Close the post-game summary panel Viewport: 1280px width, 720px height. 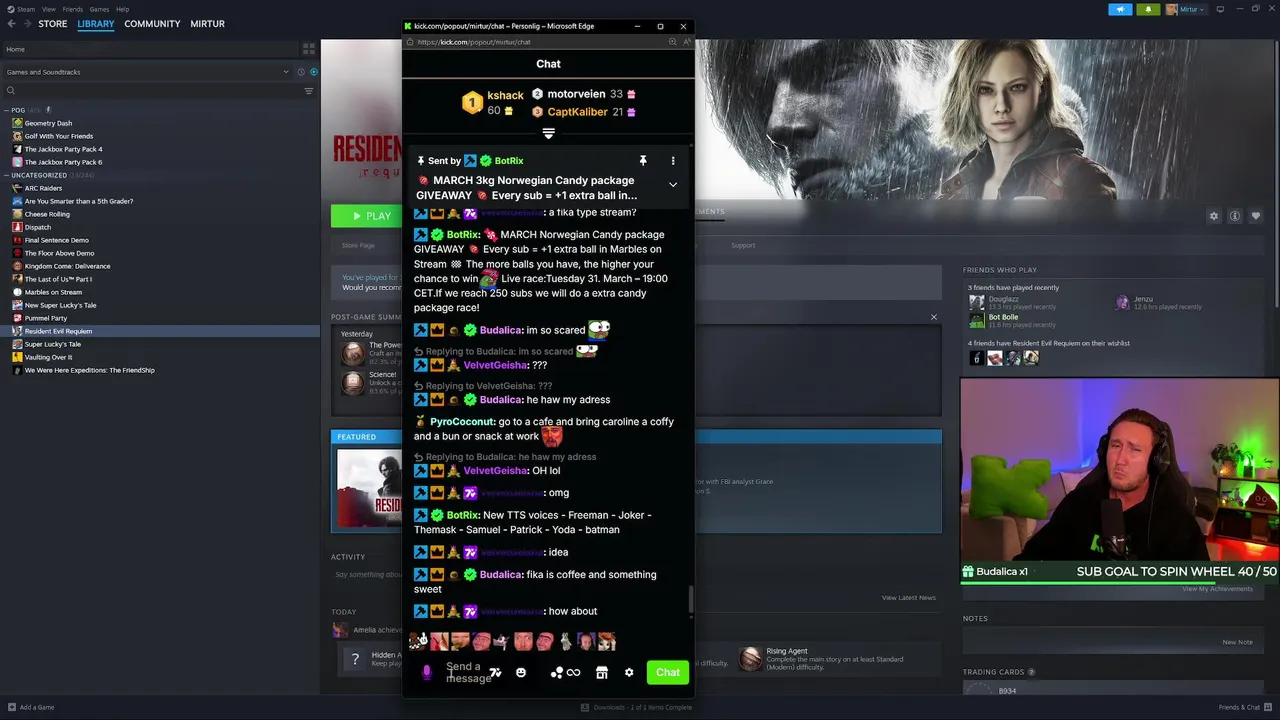click(934, 317)
